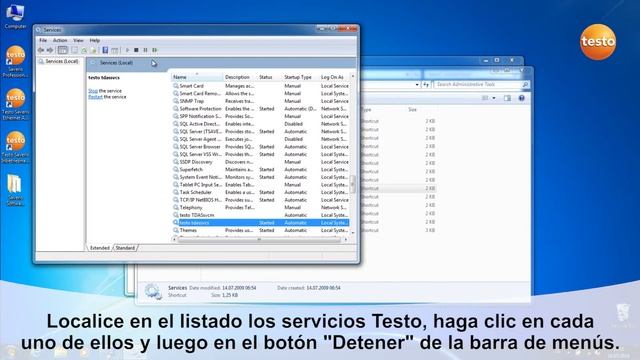Click the search magnifier in Explorer window
This screenshot has width=640, height=360.
[525, 84]
